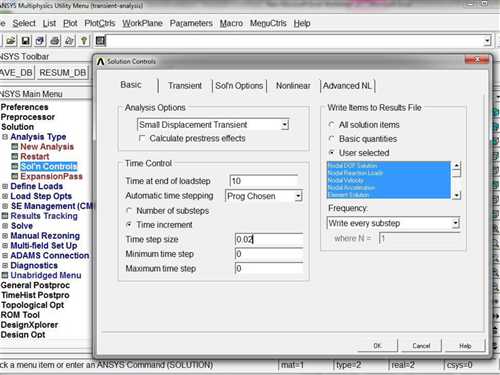Switch to the Transient tab
Viewport: 500px width, 375px height.
pyautogui.click(x=185, y=86)
